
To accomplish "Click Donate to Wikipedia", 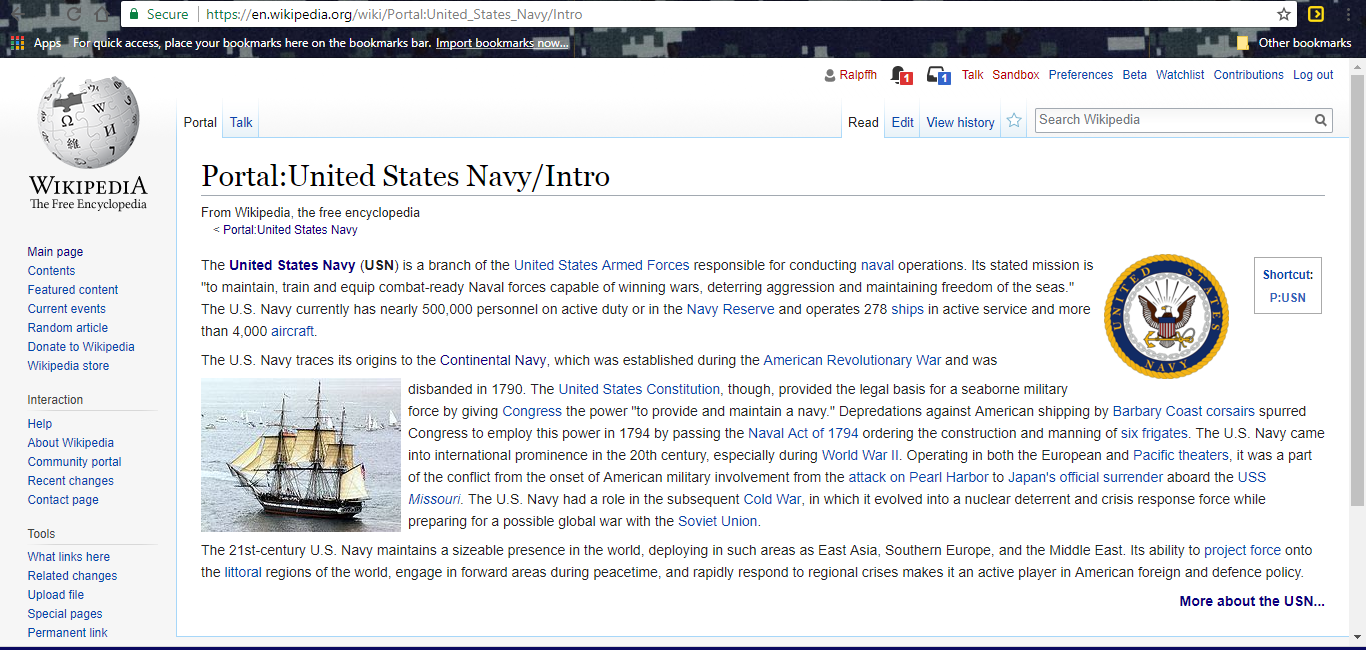I will click(x=81, y=347).
